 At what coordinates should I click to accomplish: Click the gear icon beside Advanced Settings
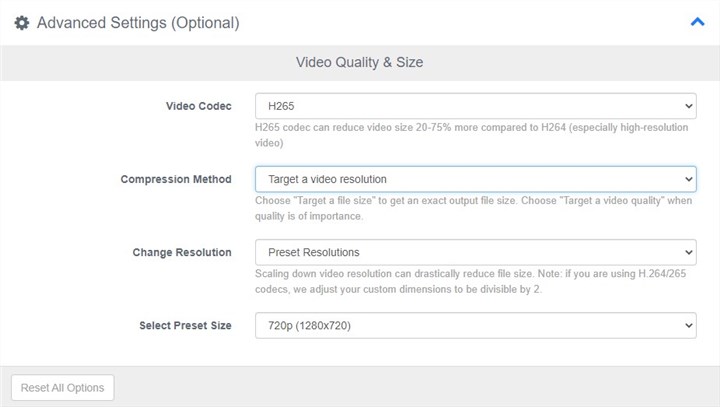(21, 22)
